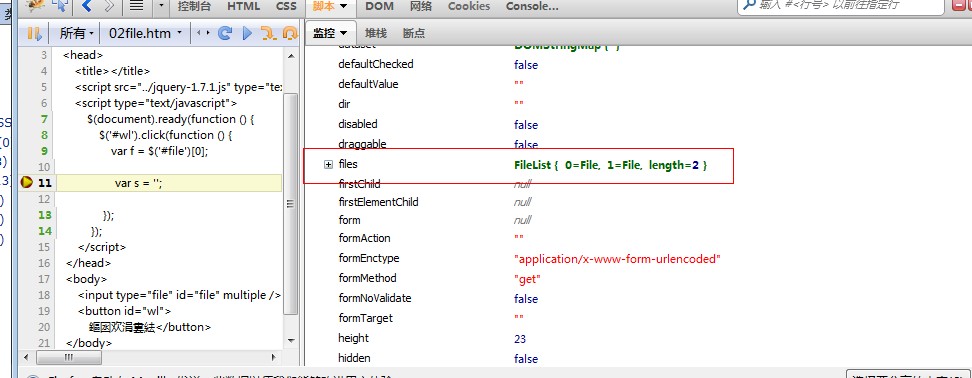Click the code line var f = $('#file')[0];
Image resolution: width=972 pixels, height=378 pixels.
click(x=159, y=151)
